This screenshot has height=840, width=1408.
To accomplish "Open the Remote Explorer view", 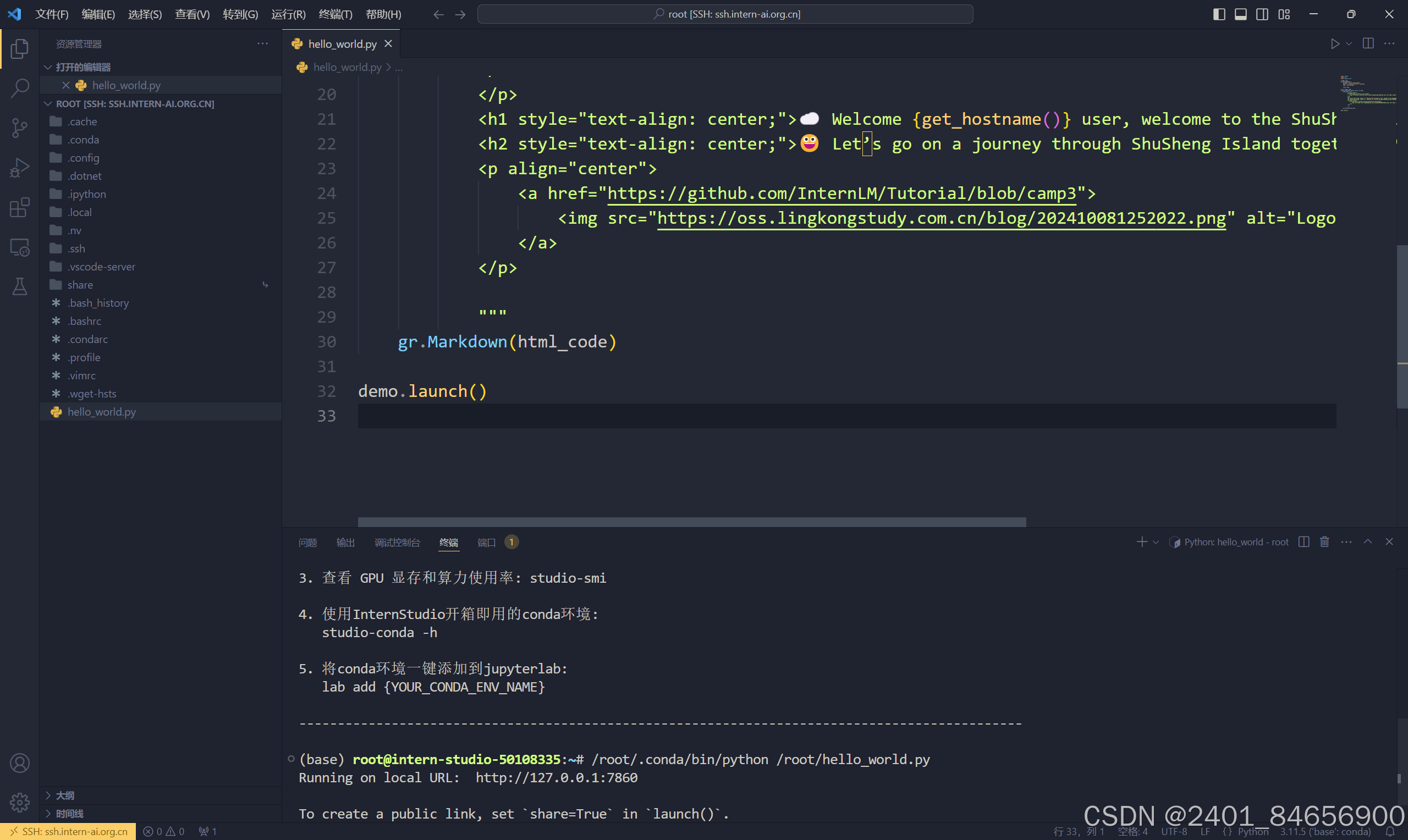I will pos(20,247).
